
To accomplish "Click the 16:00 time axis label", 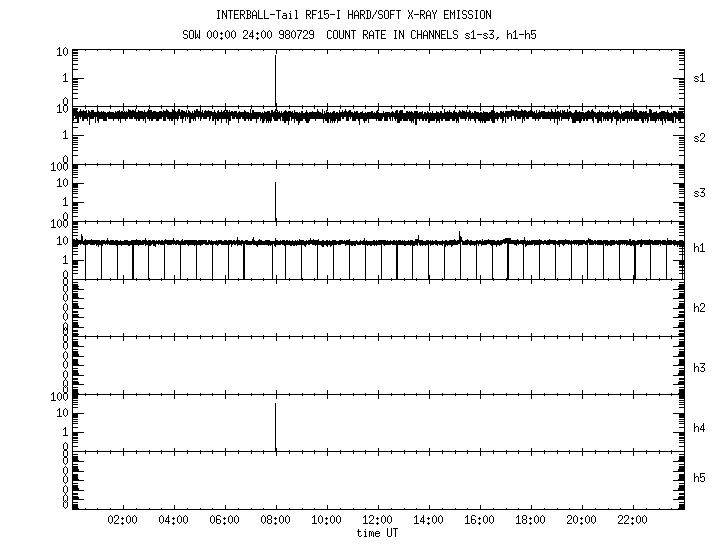I will tap(480, 521).
